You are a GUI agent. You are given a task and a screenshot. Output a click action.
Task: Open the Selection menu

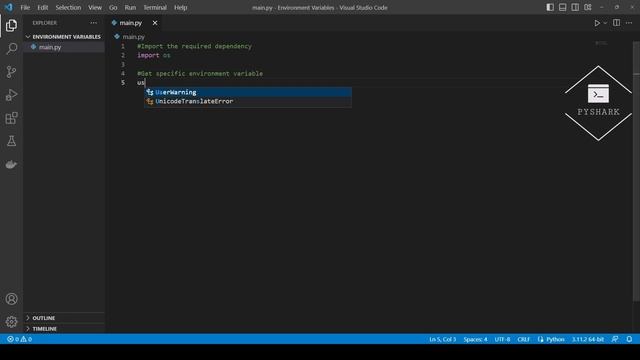click(x=68, y=7)
